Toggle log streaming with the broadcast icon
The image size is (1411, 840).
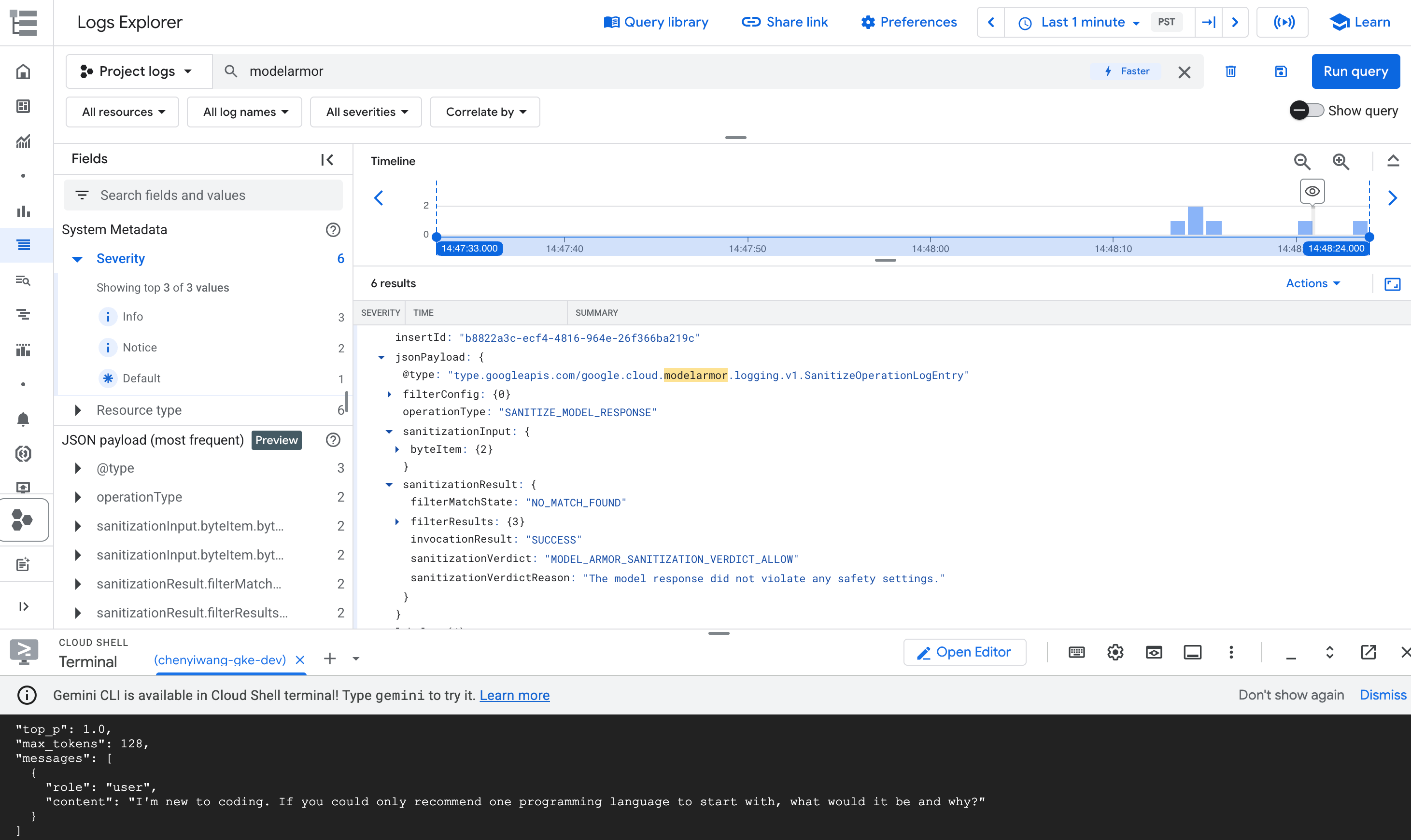(1282, 23)
